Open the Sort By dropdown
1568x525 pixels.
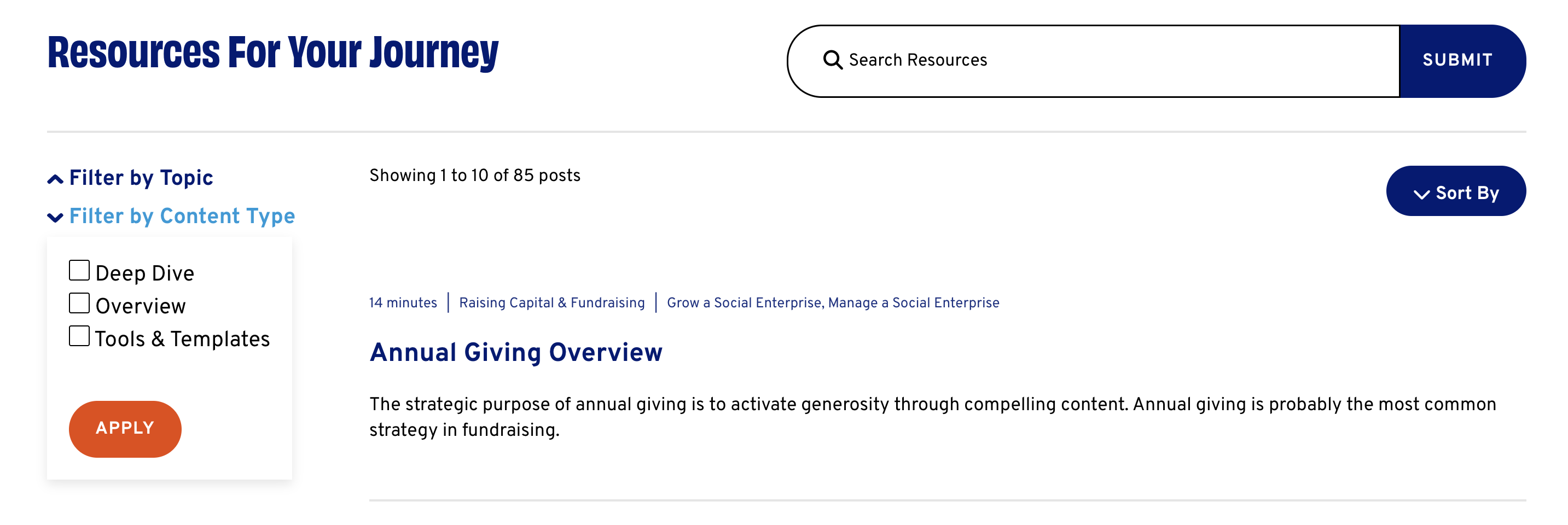point(1455,191)
